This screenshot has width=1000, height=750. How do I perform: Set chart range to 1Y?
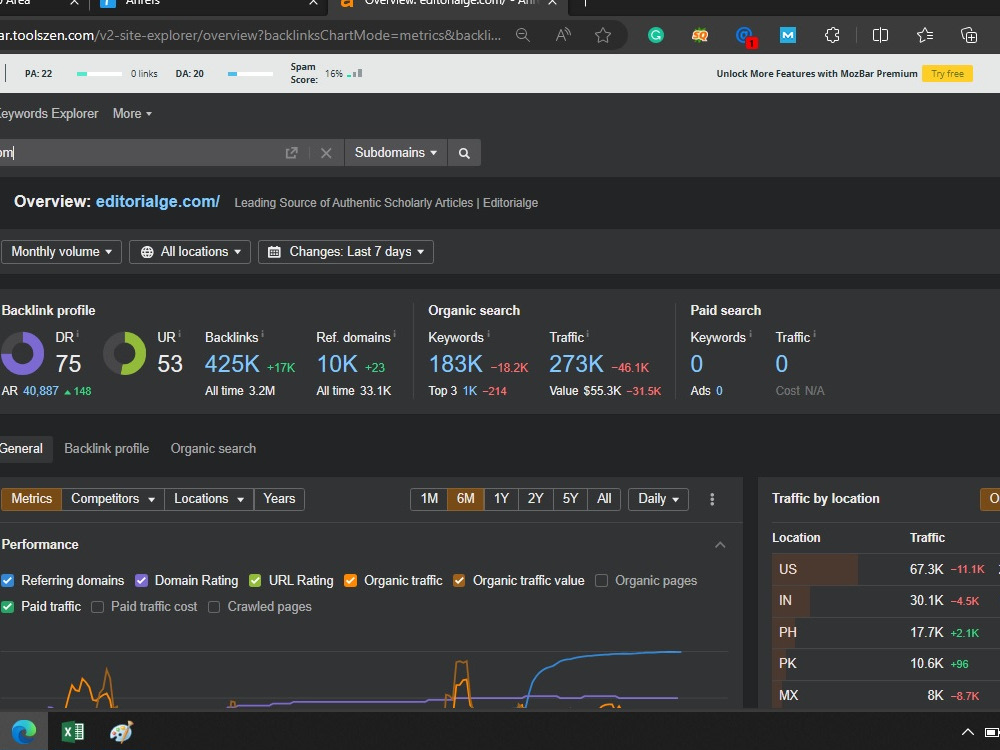coord(501,499)
